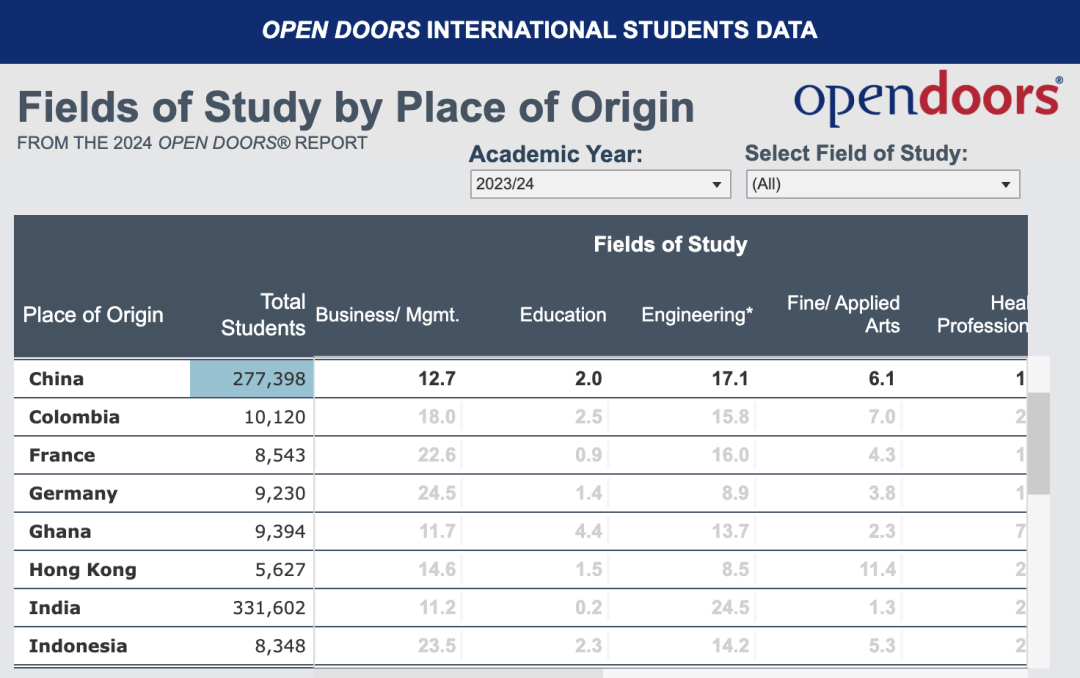Click the opendoors logo

pos(928,99)
